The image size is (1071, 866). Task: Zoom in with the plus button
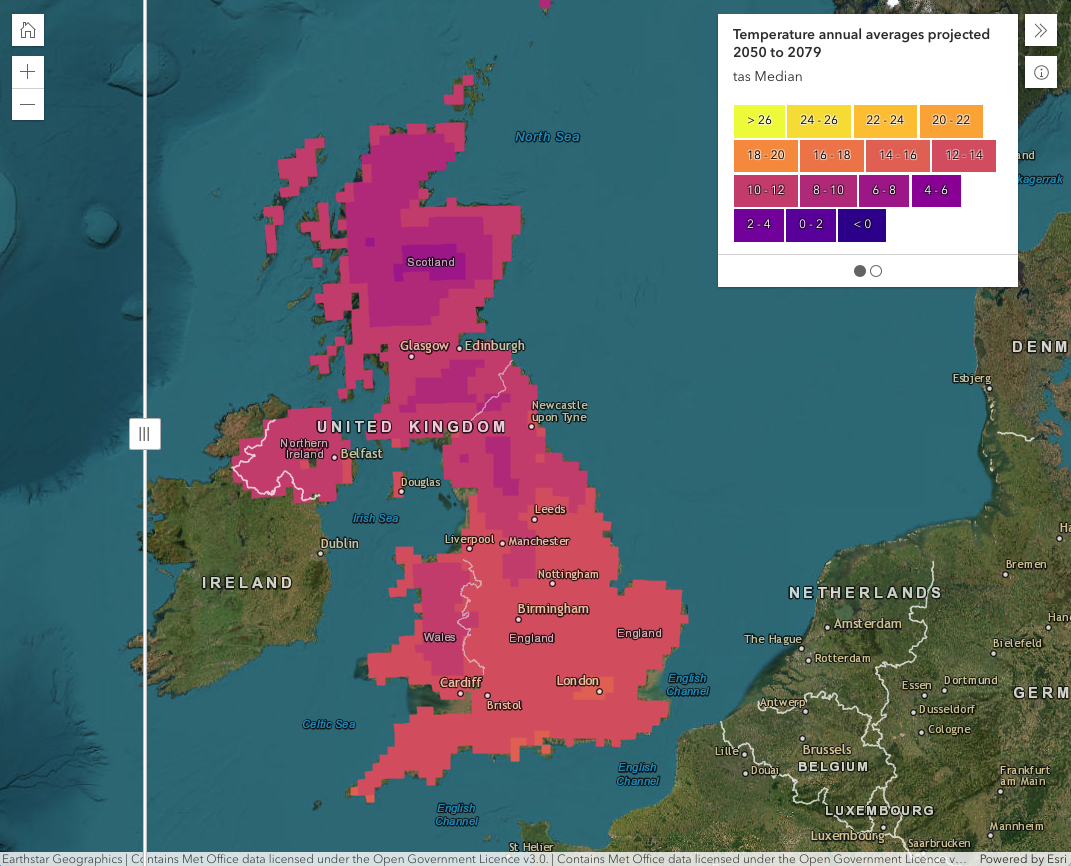coord(28,72)
